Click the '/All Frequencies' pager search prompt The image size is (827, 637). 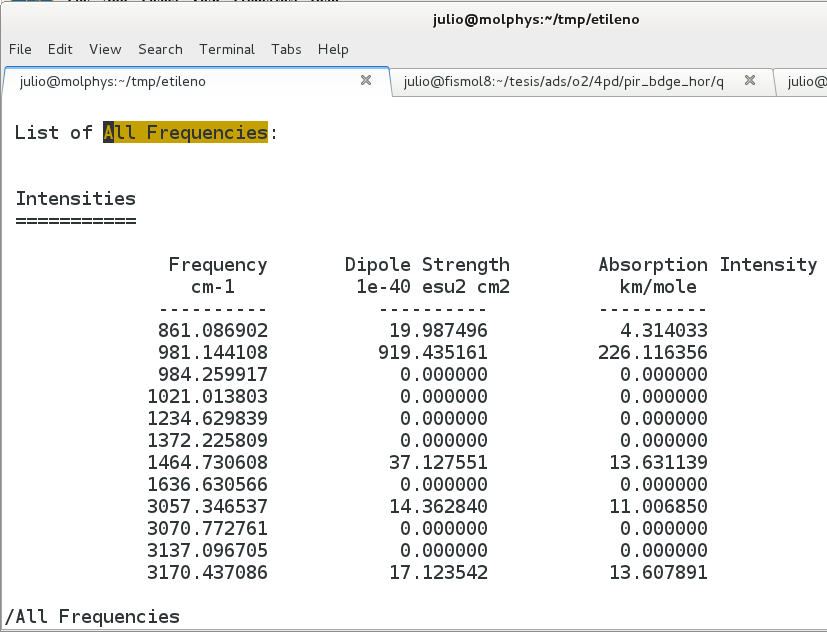coord(92,616)
